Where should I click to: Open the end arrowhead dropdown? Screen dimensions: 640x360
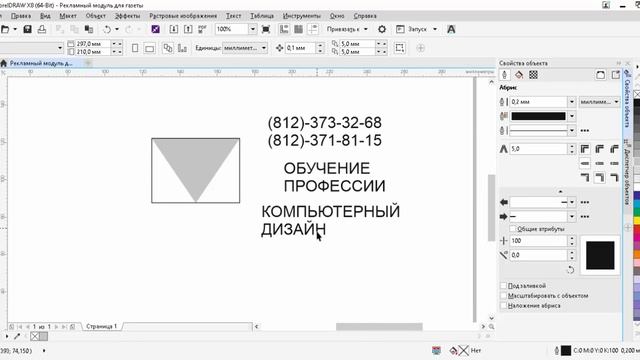571,216
